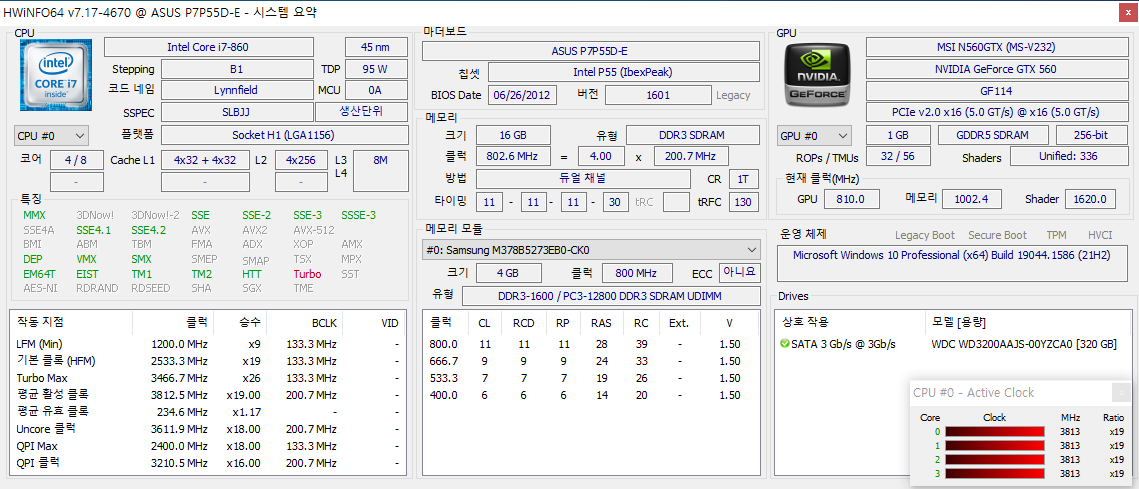Click the Core 0 clock bar
The image size is (1139, 489).
click(x=994, y=432)
